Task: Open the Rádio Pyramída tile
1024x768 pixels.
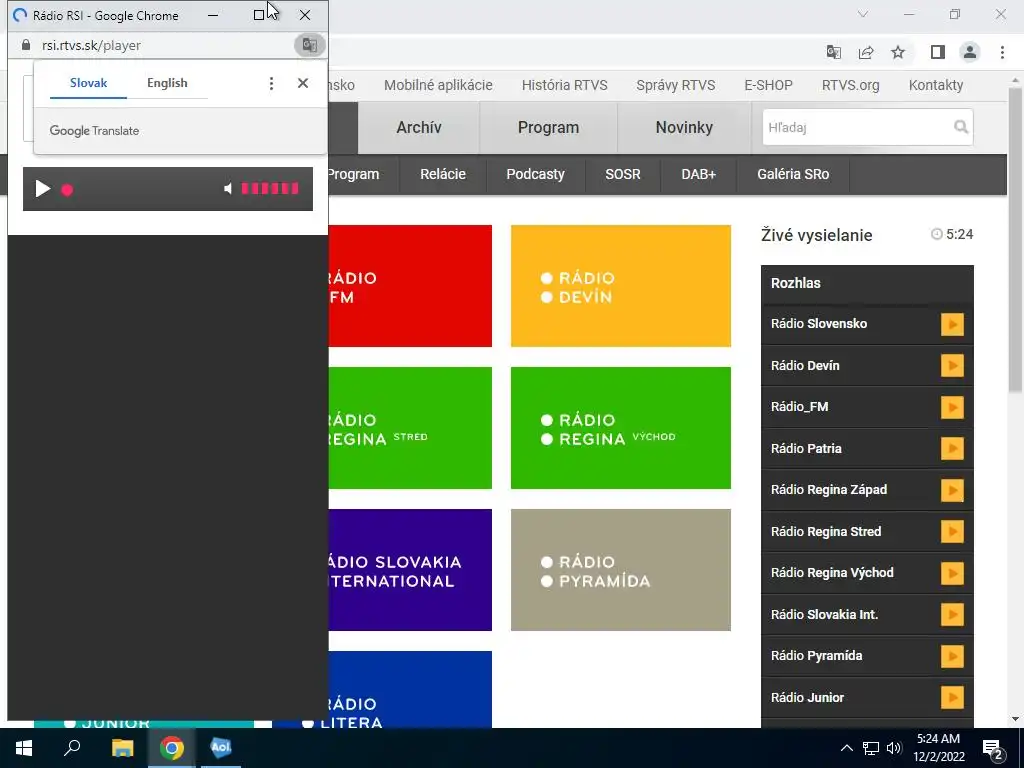Action: 620,569
